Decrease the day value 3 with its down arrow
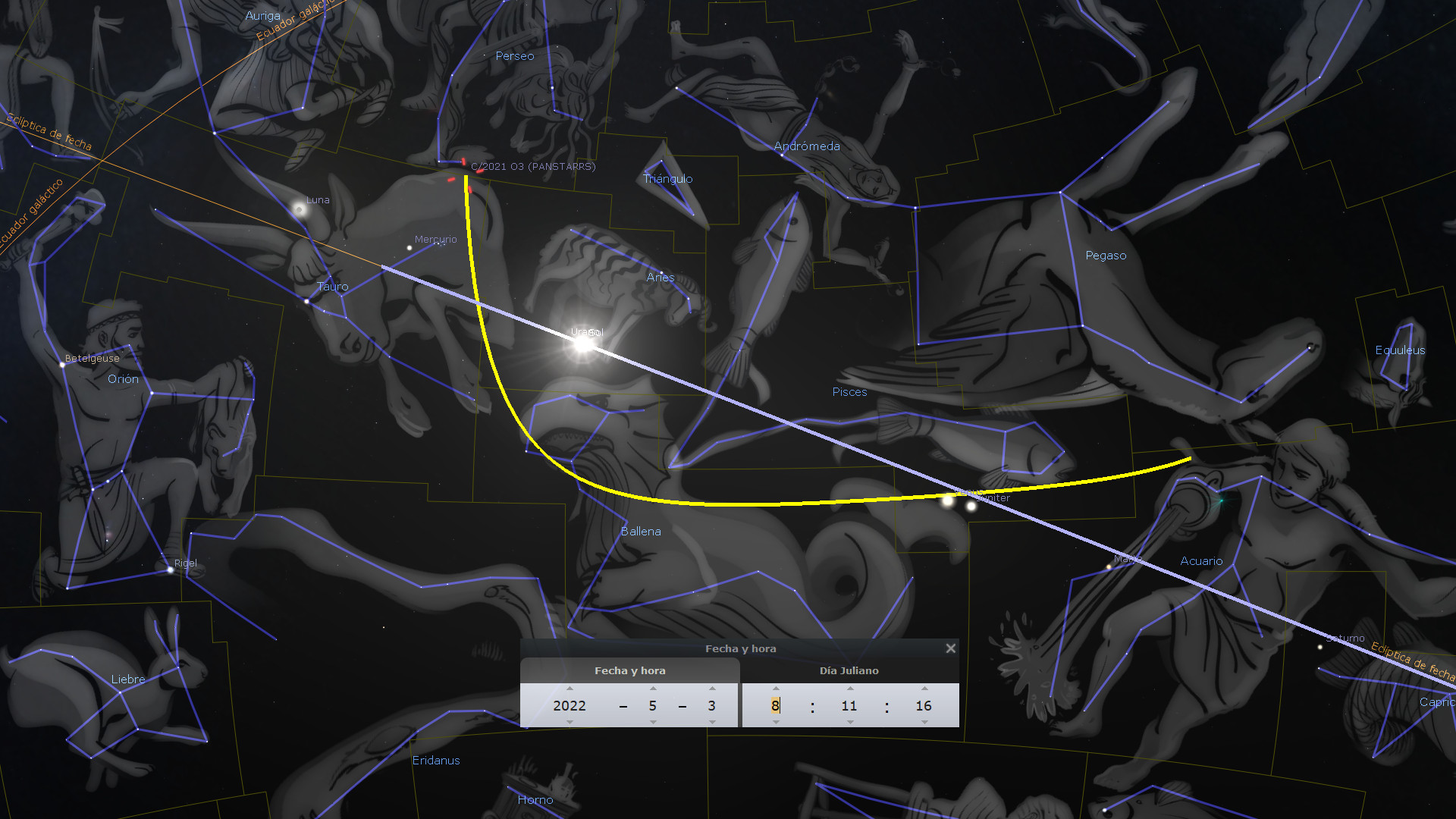 tap(712, 723)
